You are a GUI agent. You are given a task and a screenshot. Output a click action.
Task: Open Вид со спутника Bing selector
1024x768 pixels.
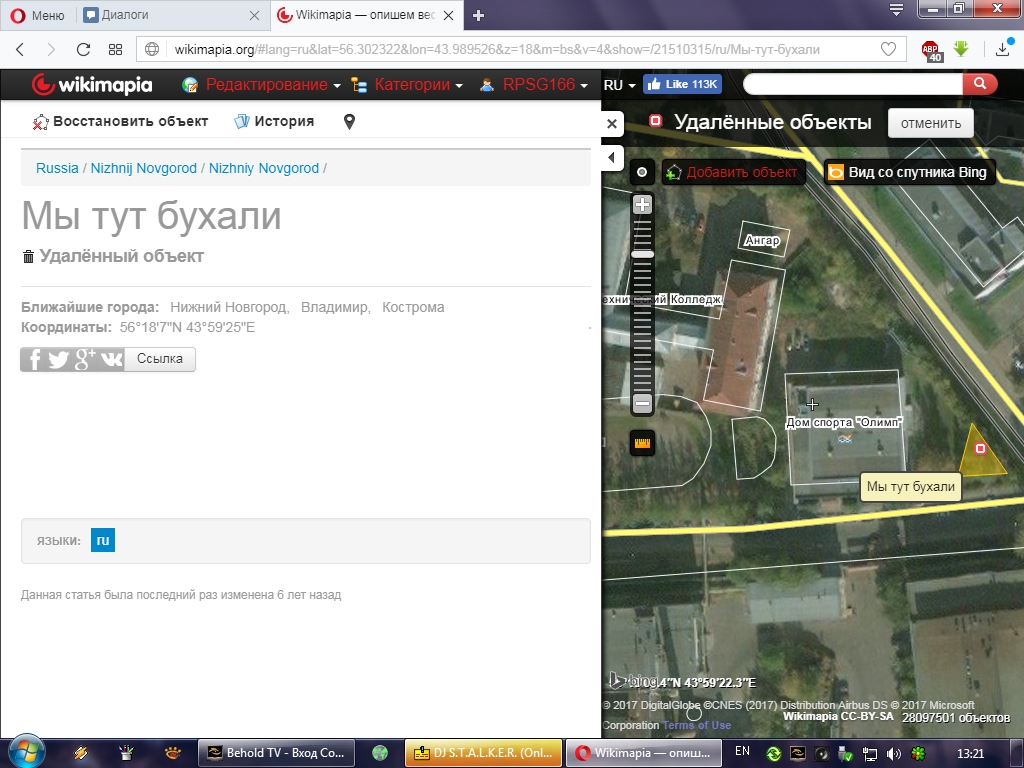(909, 172)
